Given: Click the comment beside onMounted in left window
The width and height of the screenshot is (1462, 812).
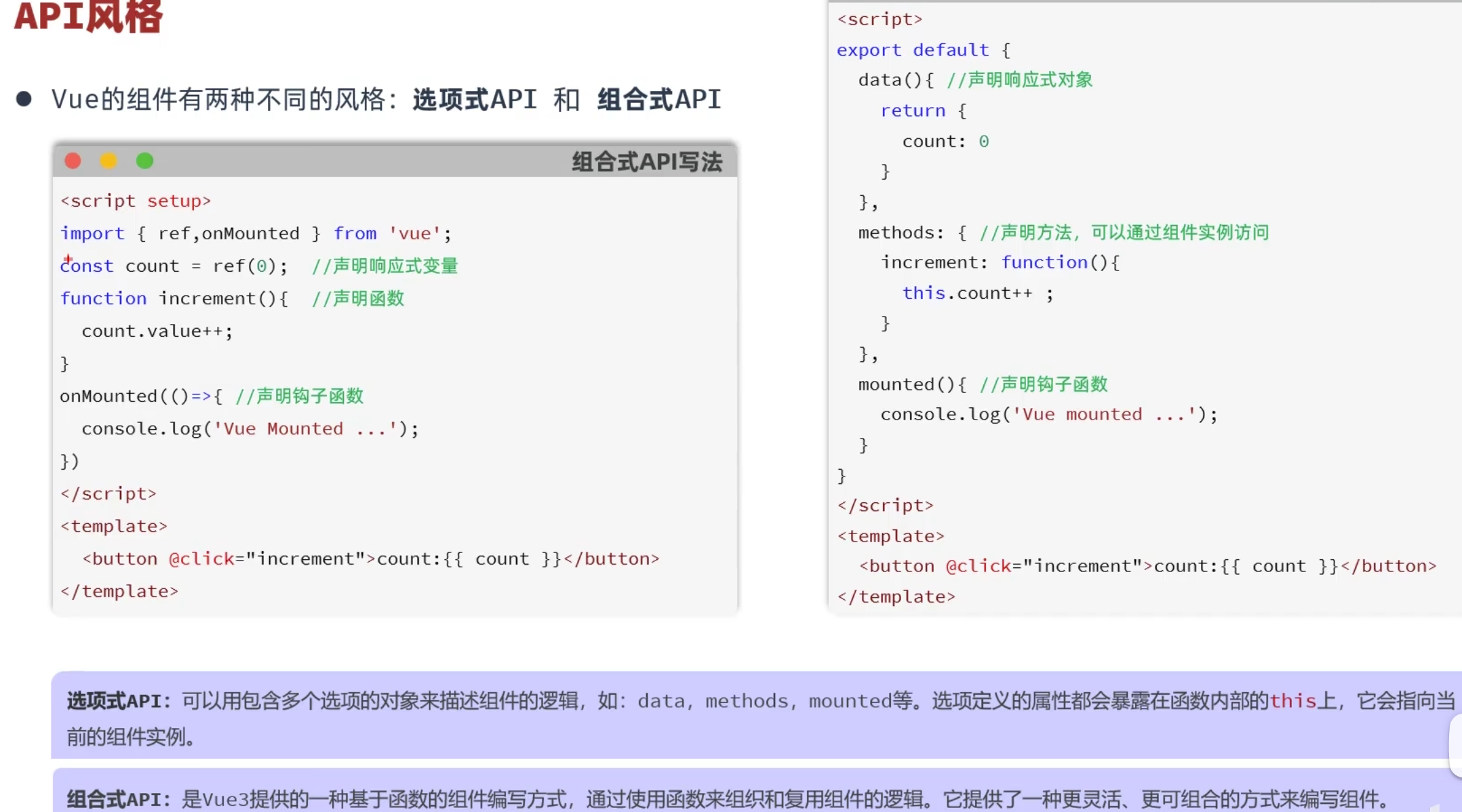Looking at the screenshot, I should (x=299, y=397).
